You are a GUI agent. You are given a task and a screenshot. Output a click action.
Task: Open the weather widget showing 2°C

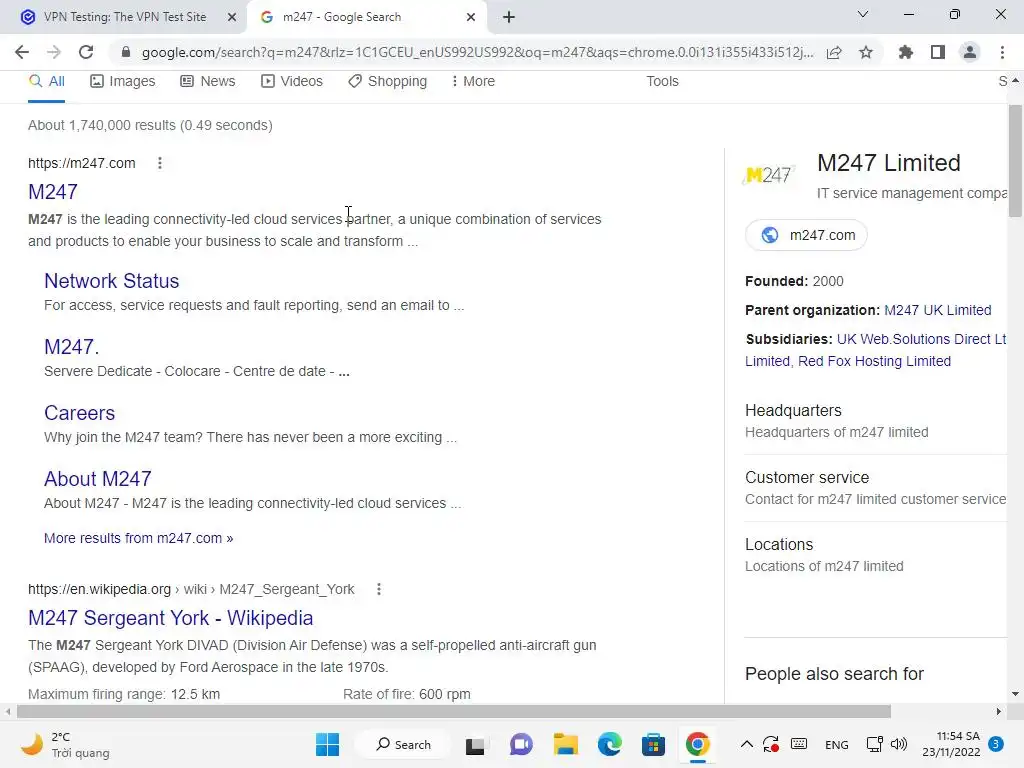(x=64, y=744)
